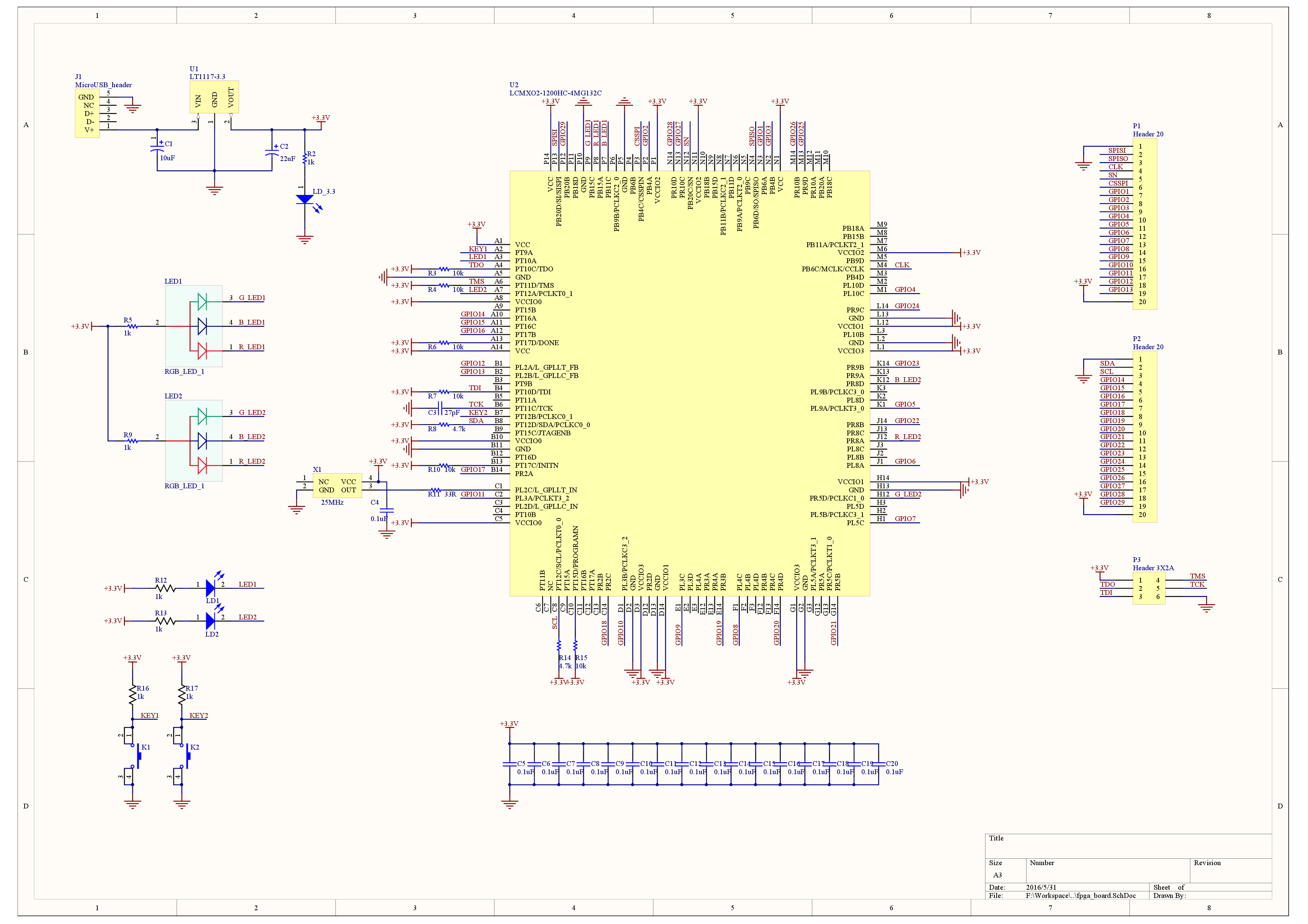Click the P2 Header 20 connector body
This screenshot has height=924, width=1308.
1145,436
